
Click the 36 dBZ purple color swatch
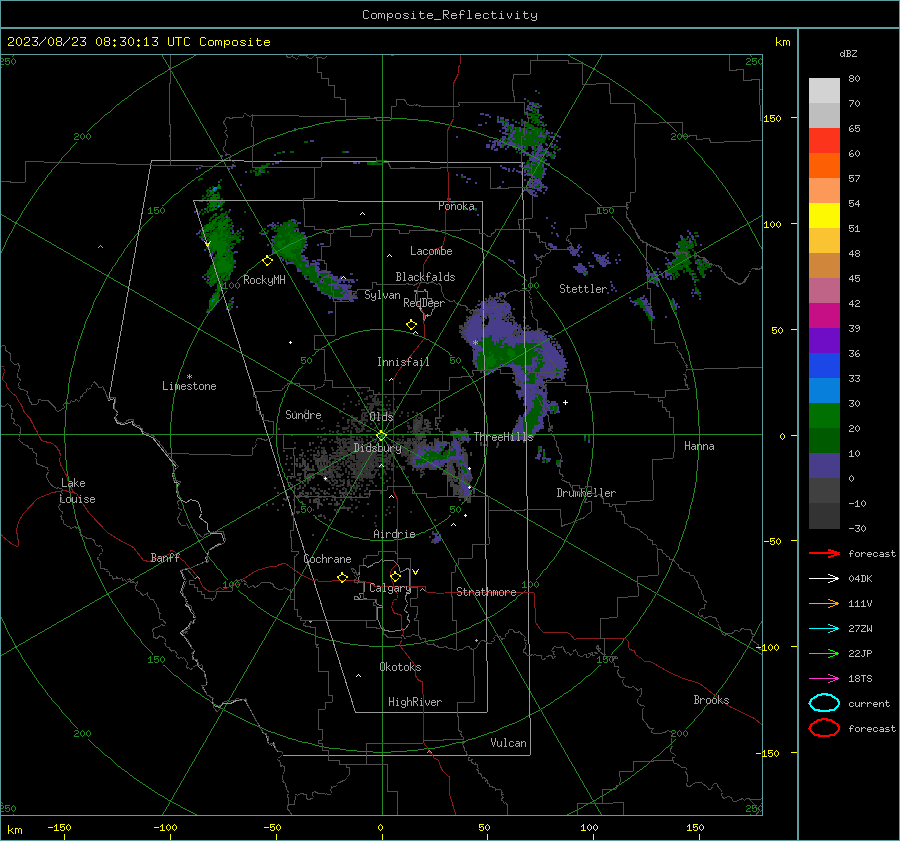824,340
